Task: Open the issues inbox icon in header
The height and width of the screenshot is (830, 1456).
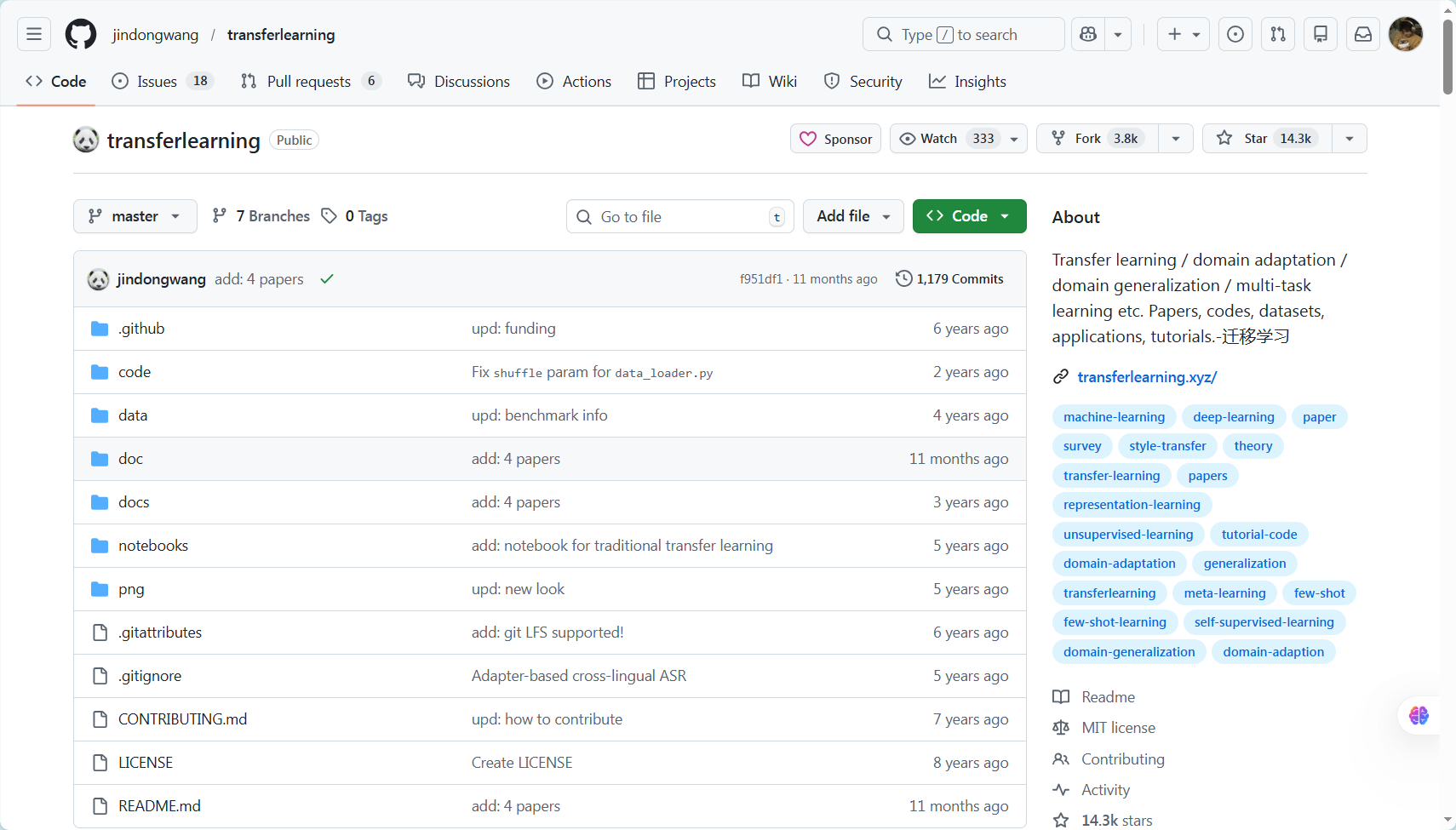Action: (x=1235, y=34)
